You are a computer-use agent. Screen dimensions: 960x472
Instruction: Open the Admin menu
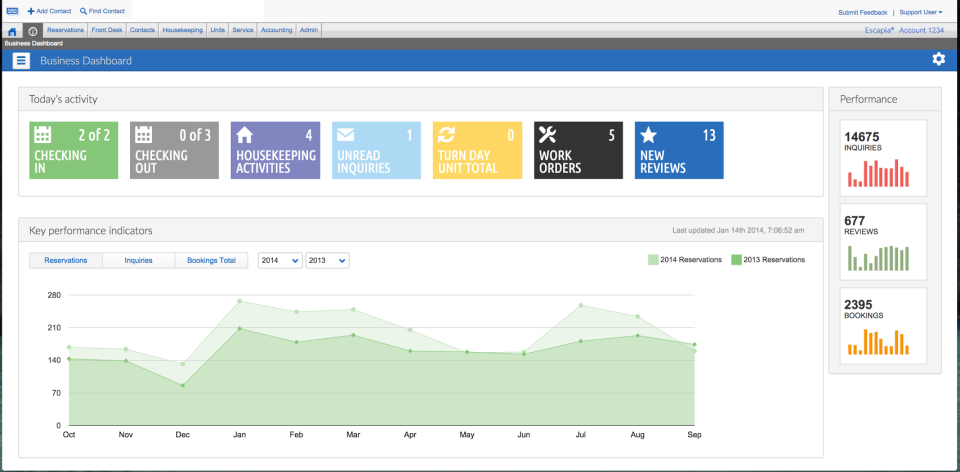coord(309,30)
